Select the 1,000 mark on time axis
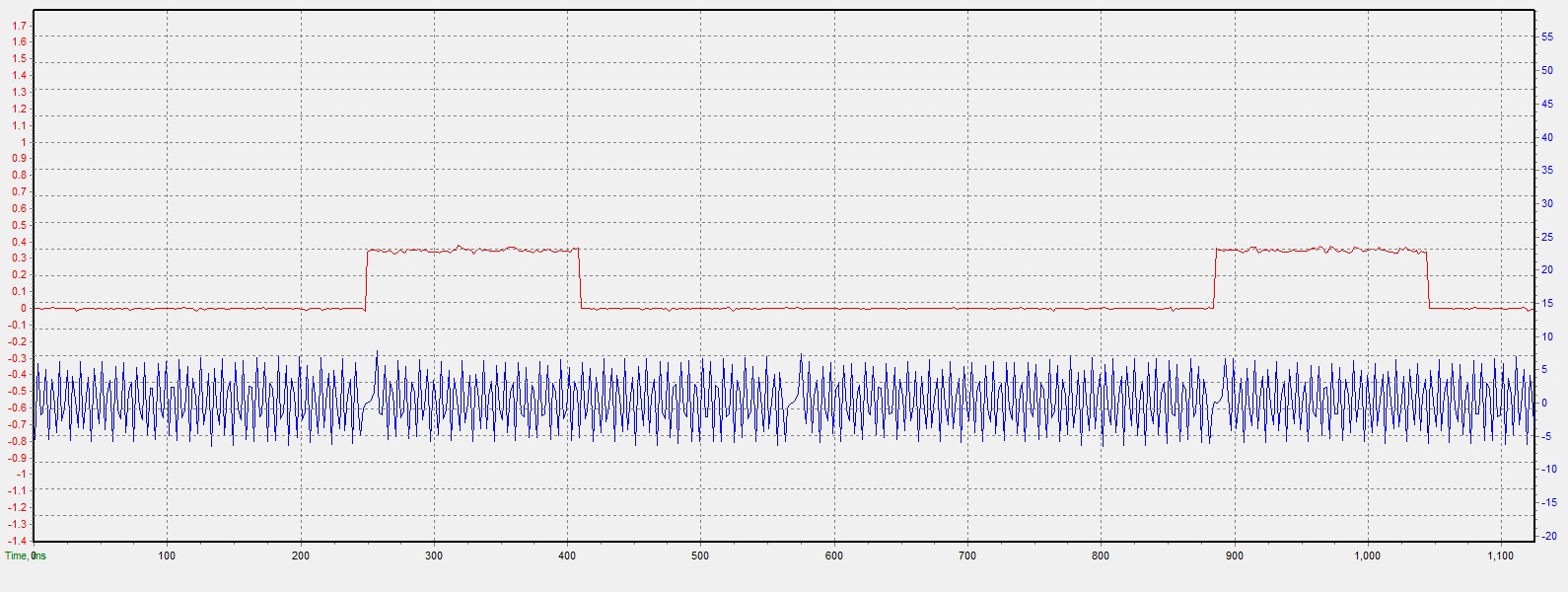Image resolution: width=1568 pixels, height=592 pixels. (x=1367, y=556)
